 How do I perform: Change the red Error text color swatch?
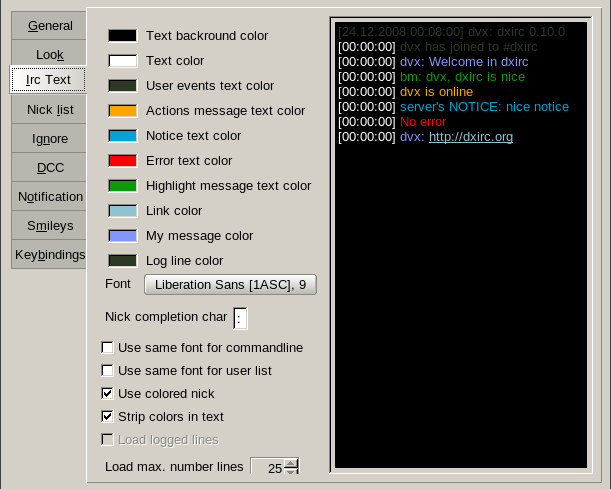(123, 161)
